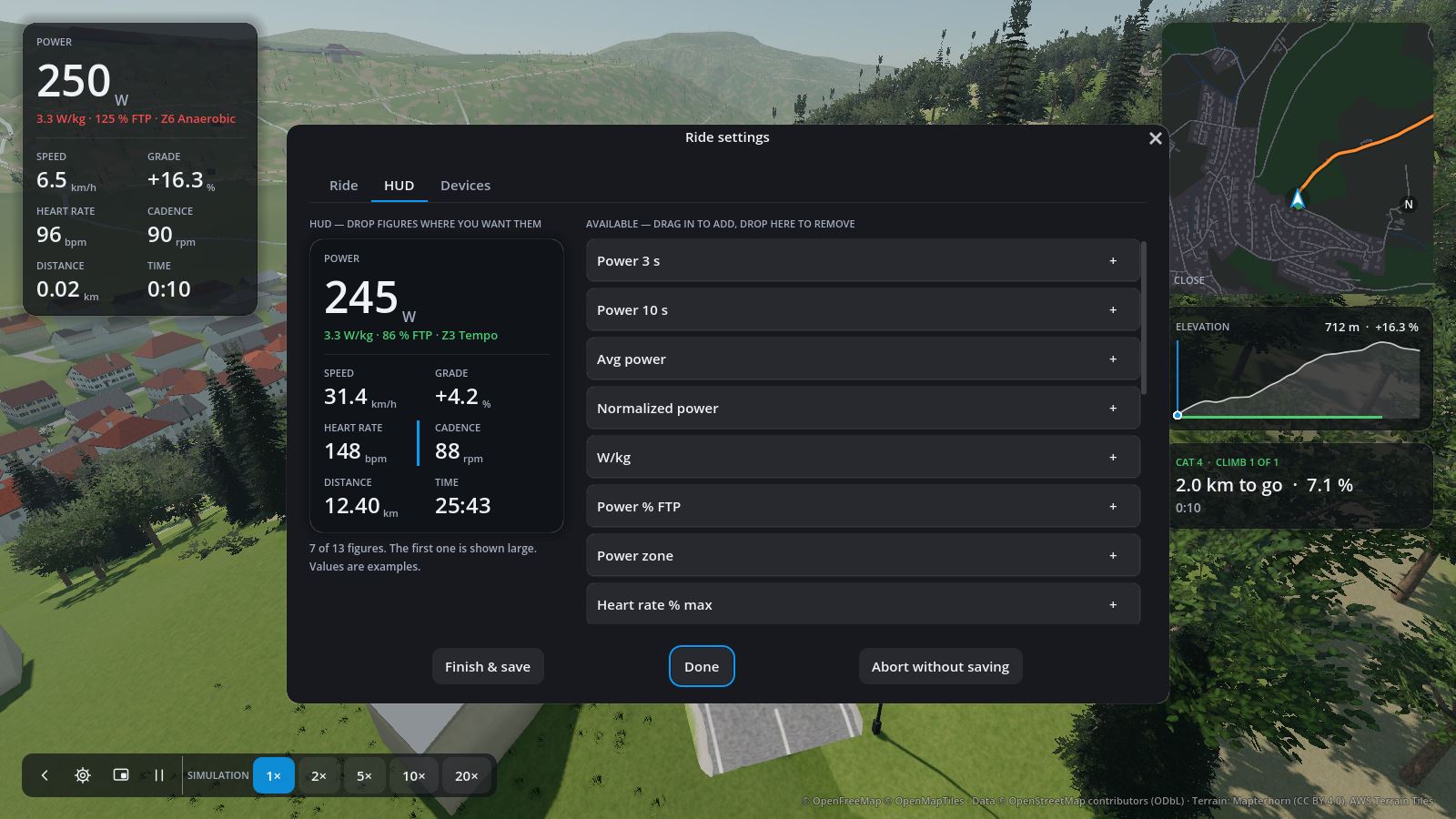The image size is (1456, 819).
Task: Add Power 10 s with plus icon
Action: tap(1113, 310)
